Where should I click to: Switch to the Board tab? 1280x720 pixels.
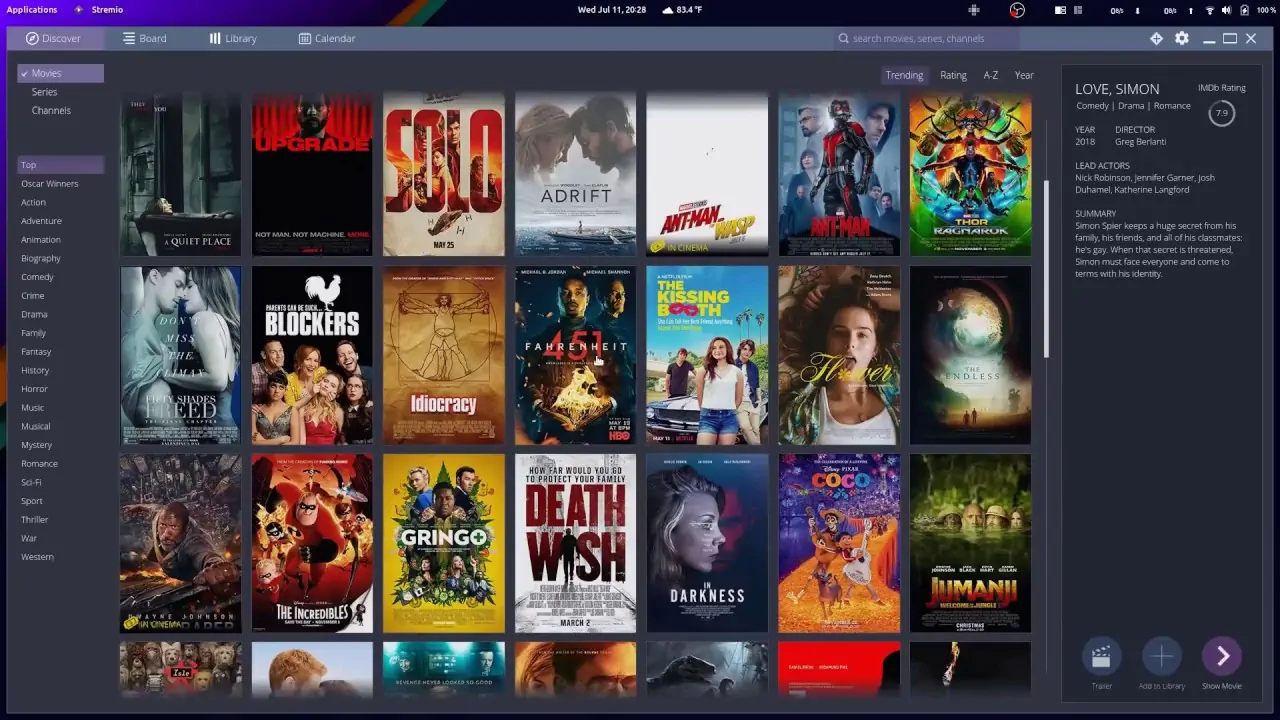pyautogui.click(x=144, y=38)
